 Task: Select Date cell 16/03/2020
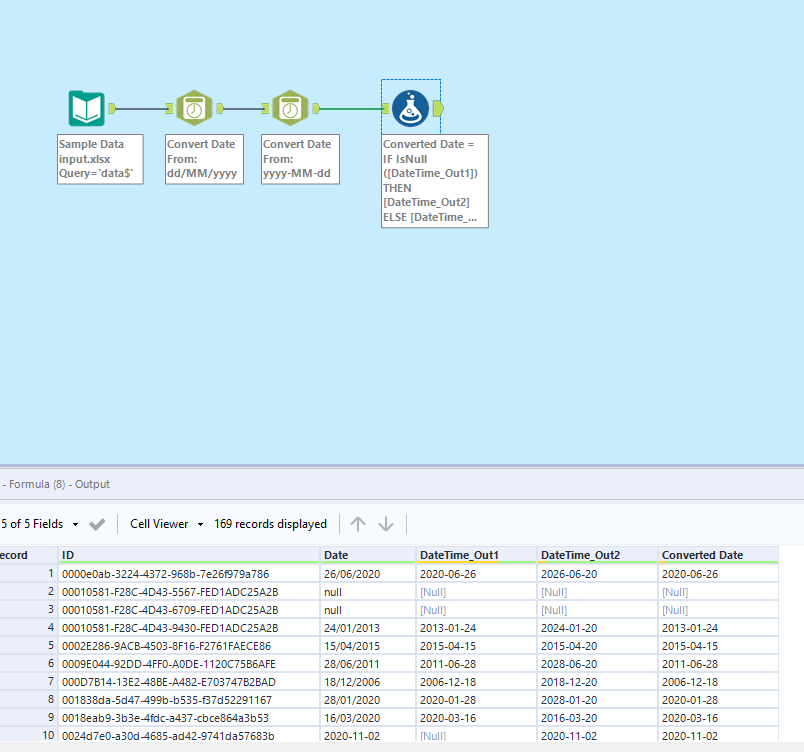click(x=368, y=718)
